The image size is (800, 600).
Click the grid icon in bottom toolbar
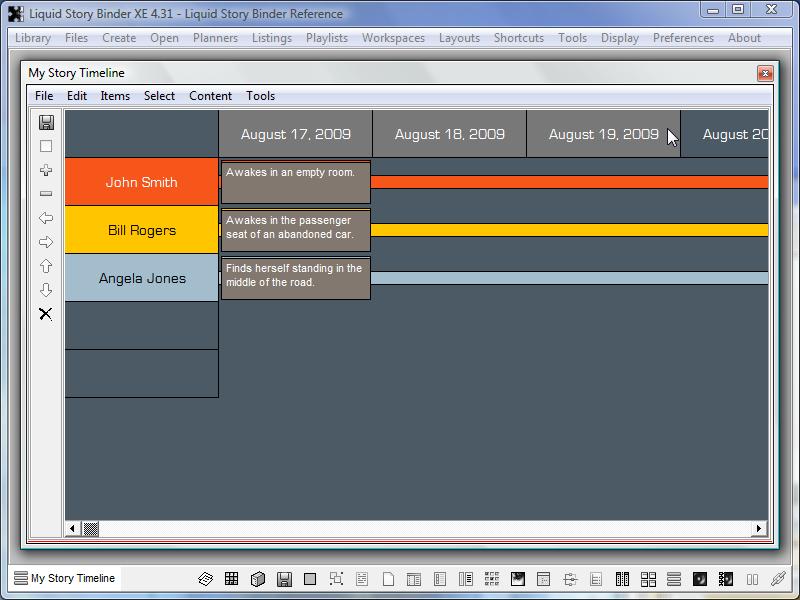click(231, 579)
